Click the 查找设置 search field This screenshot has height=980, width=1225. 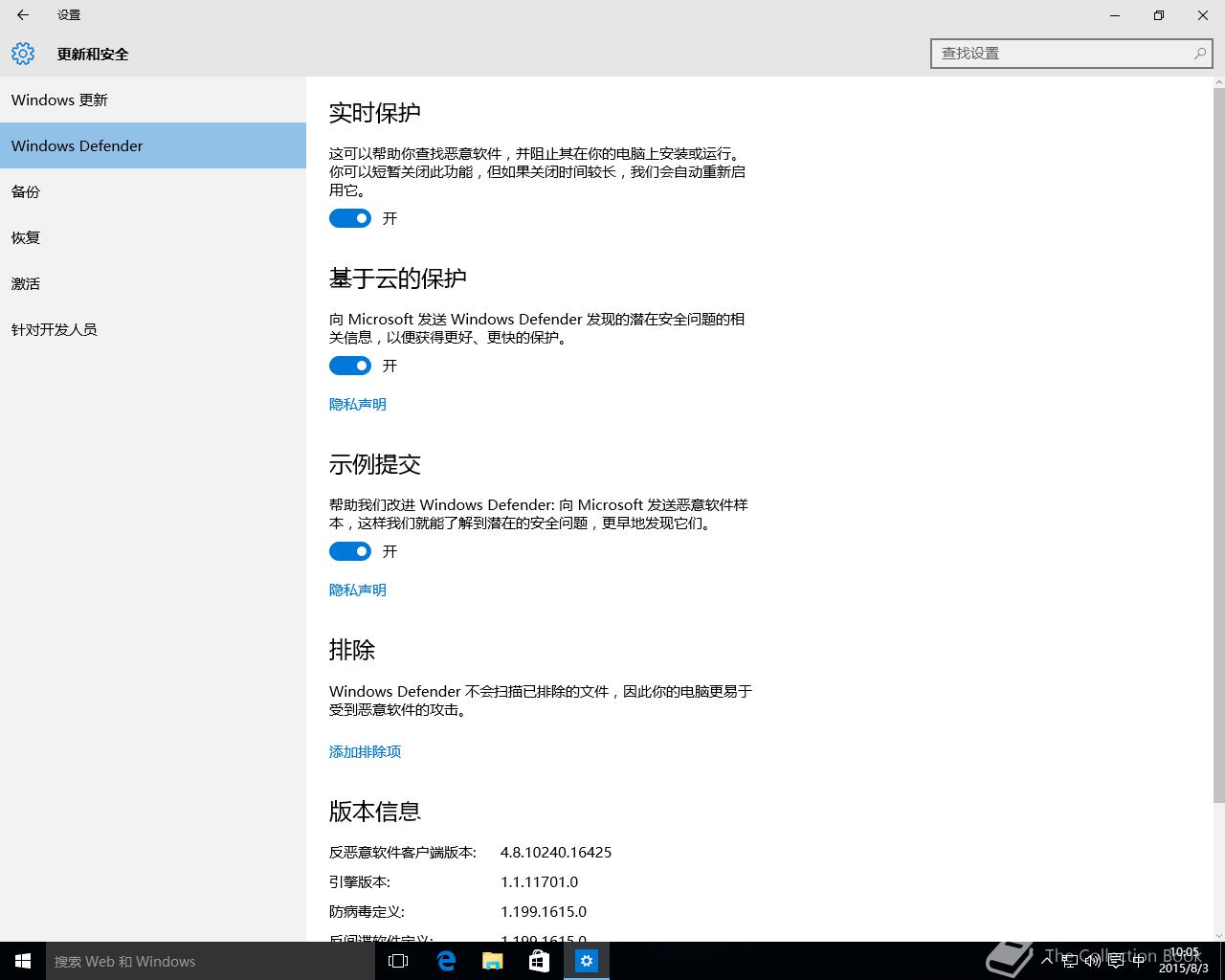(x=1071, y=54)
